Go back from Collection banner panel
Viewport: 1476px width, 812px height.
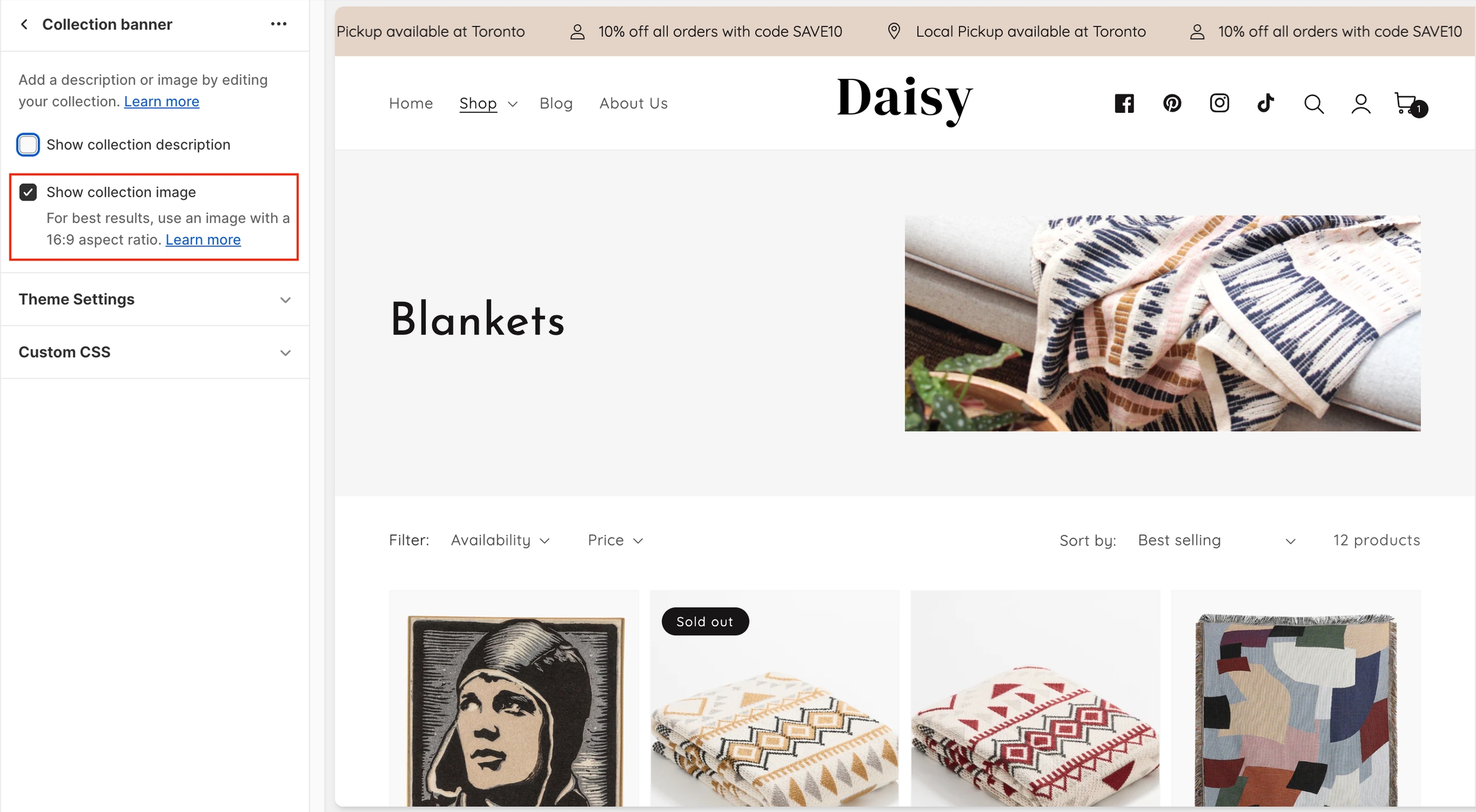pos(24,24)
